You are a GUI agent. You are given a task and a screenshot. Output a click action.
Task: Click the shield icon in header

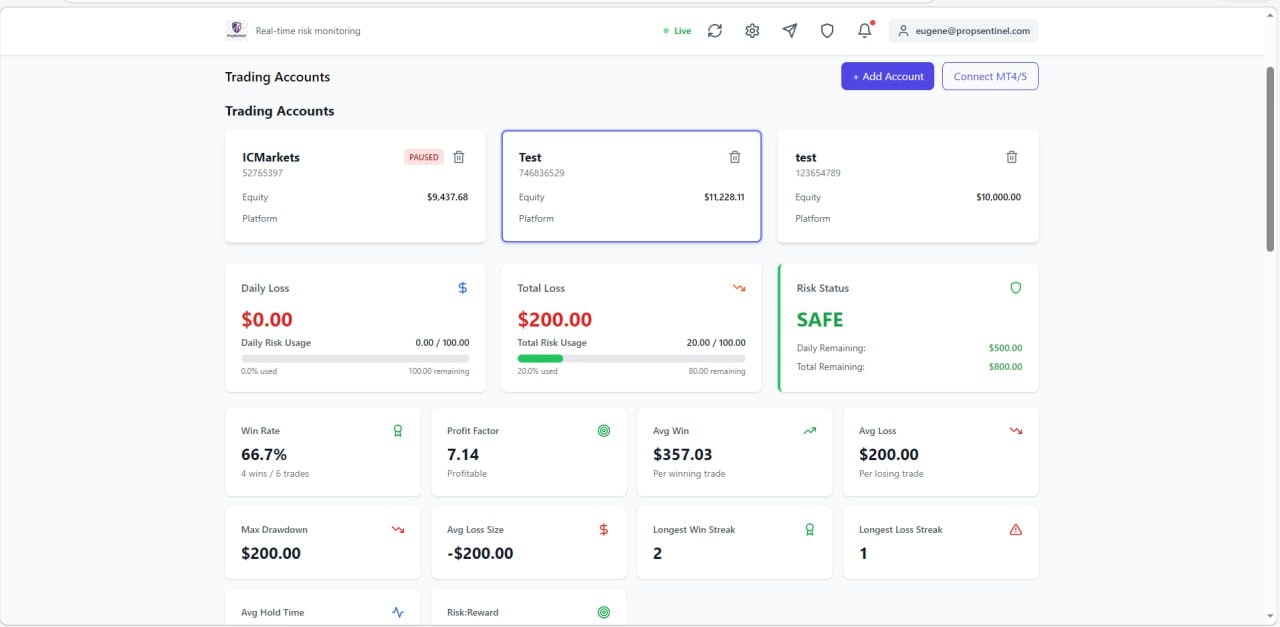827,31
